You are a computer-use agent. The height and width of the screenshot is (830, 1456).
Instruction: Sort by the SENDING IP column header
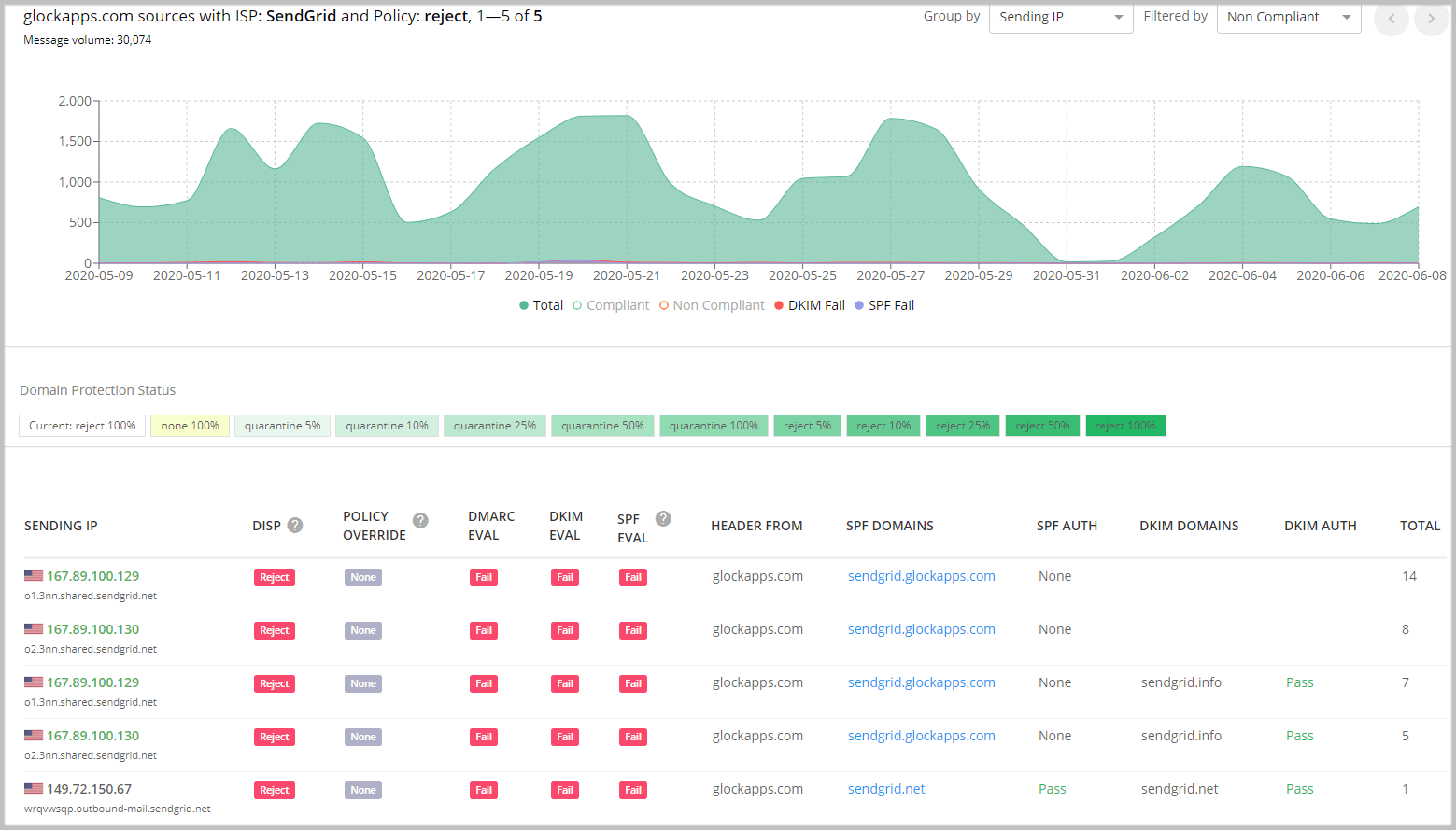pos(61,526)
